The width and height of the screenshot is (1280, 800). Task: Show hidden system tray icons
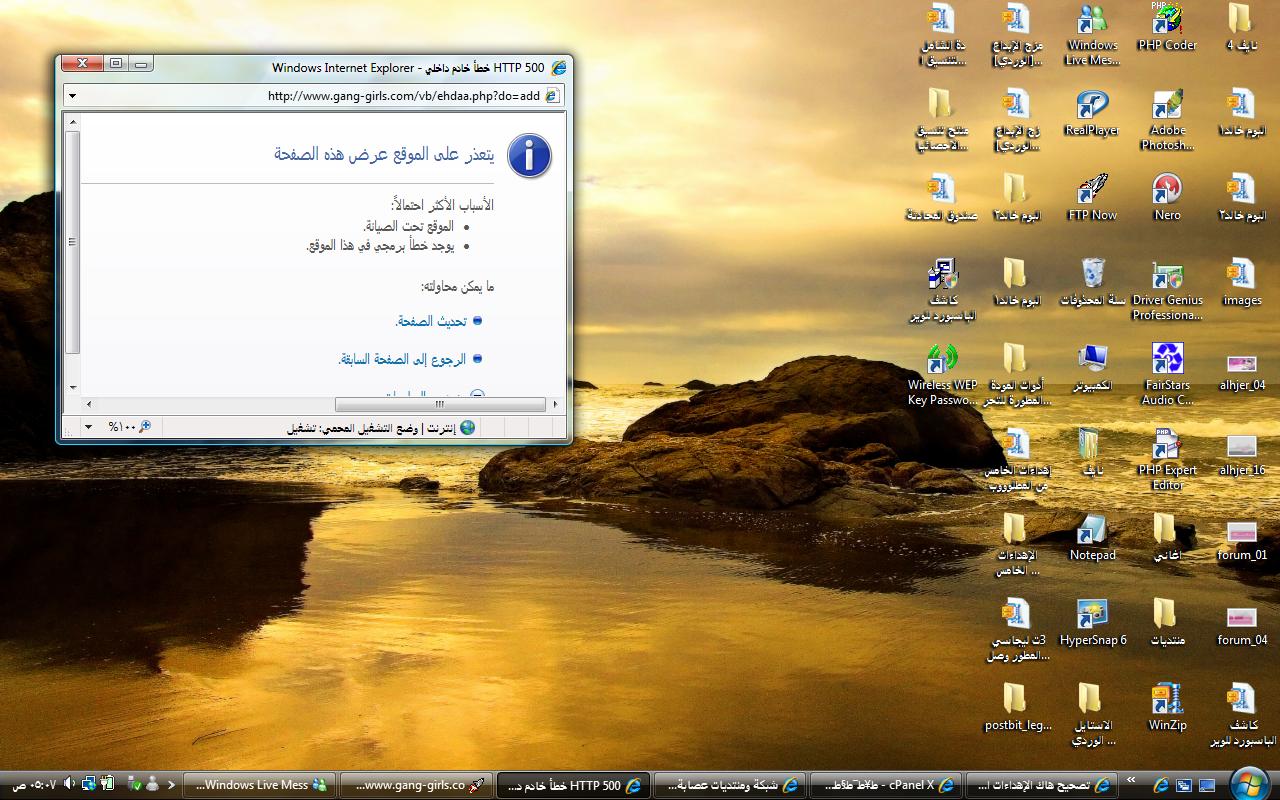(x=171, y=785)
